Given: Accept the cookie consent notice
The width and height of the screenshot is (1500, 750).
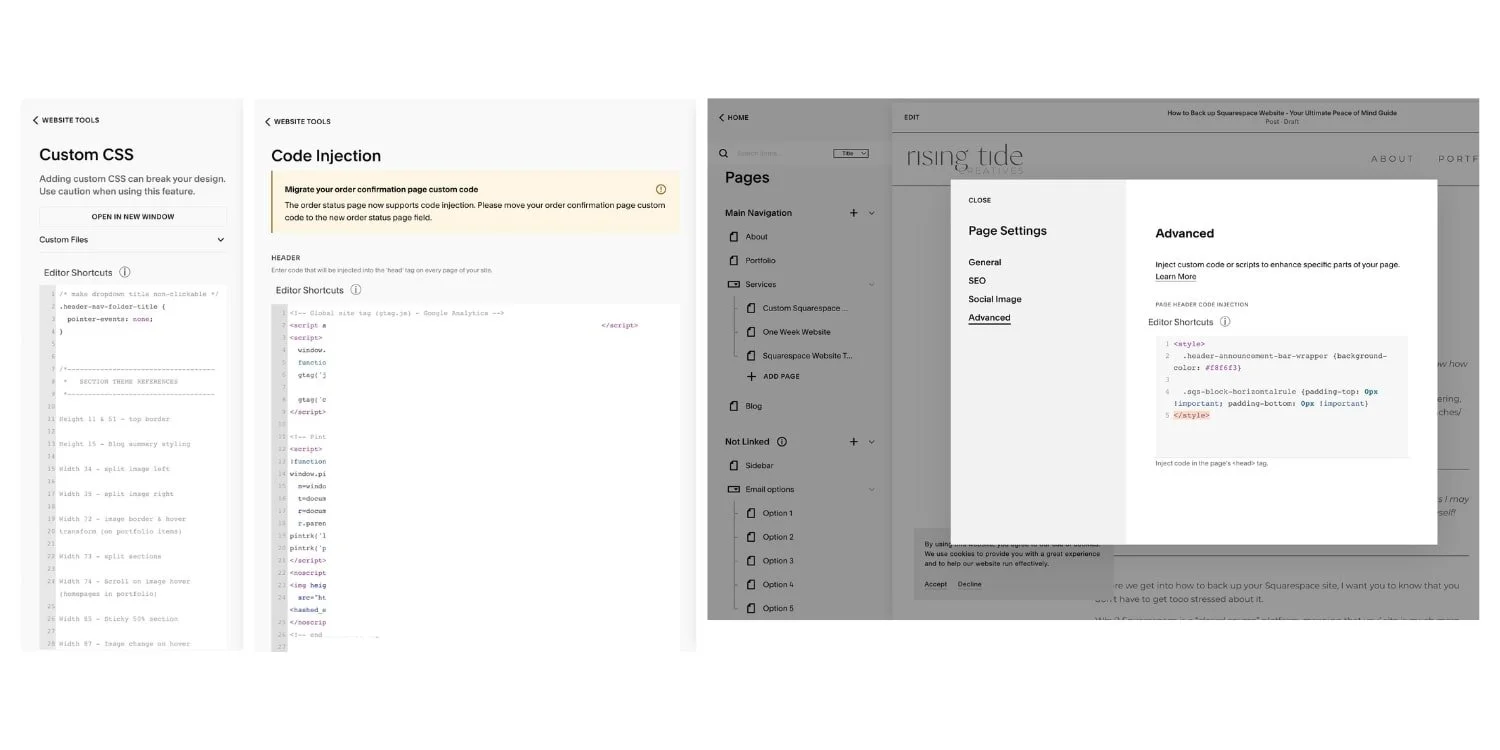Looking at the screenshot, I should coord(935,584).
